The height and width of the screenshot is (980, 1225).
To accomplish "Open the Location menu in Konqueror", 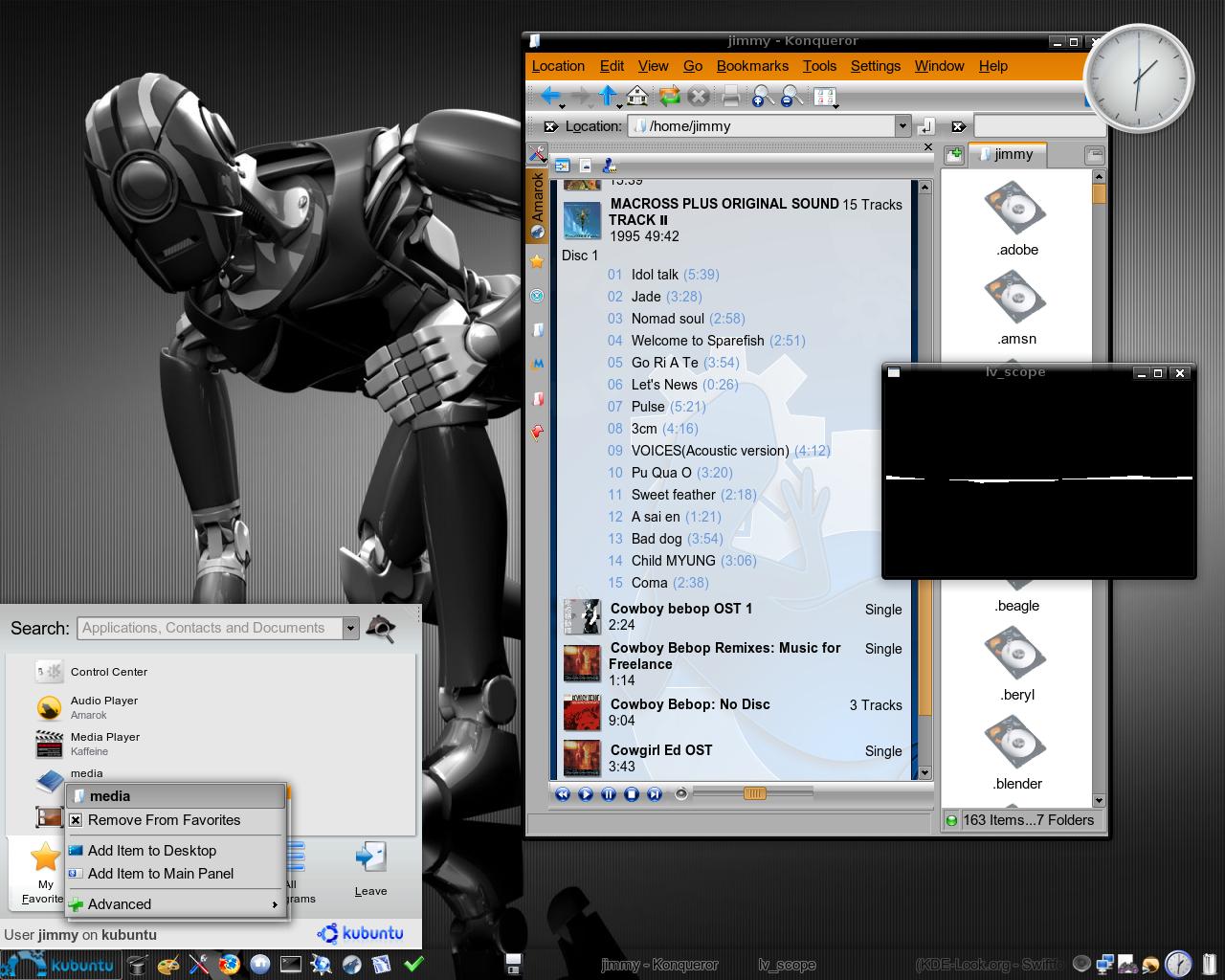I will tap(558, 66).
